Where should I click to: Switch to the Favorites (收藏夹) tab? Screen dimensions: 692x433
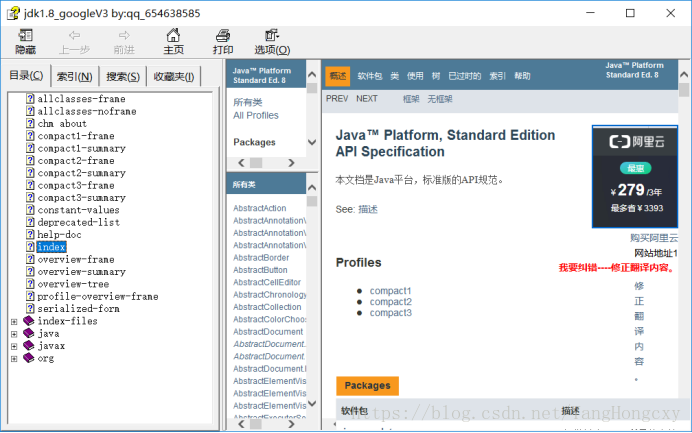174,77
